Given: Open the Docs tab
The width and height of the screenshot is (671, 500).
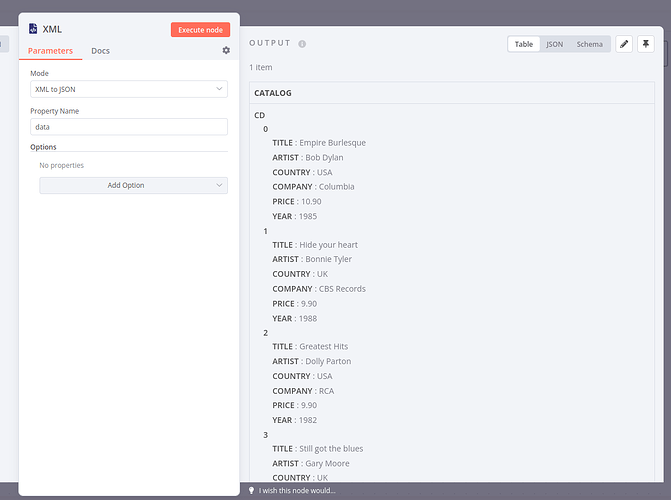Looking at the screenshot, I should (100, 51).
